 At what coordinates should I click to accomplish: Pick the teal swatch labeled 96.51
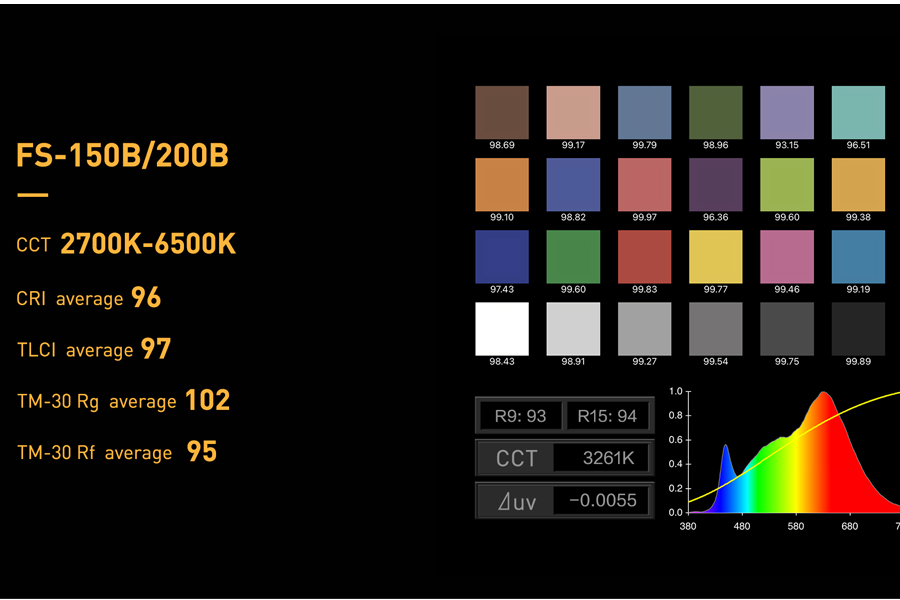click(858, 112)
